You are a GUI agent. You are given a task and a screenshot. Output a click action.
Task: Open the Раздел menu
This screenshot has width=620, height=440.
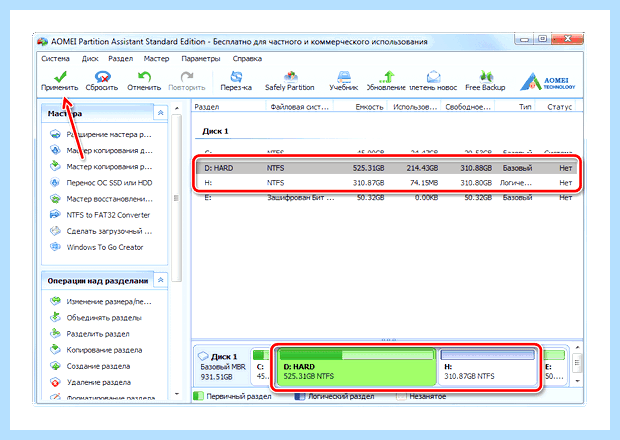point(121,59)
